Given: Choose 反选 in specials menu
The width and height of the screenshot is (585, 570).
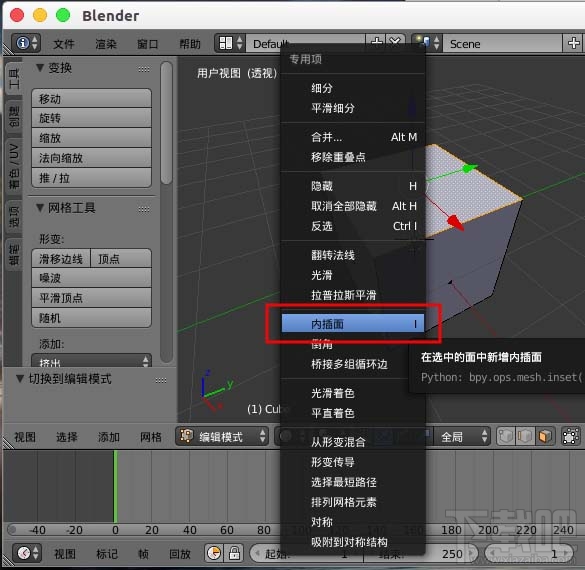Looking at the screenshot, I should click(x=353, y=226).
